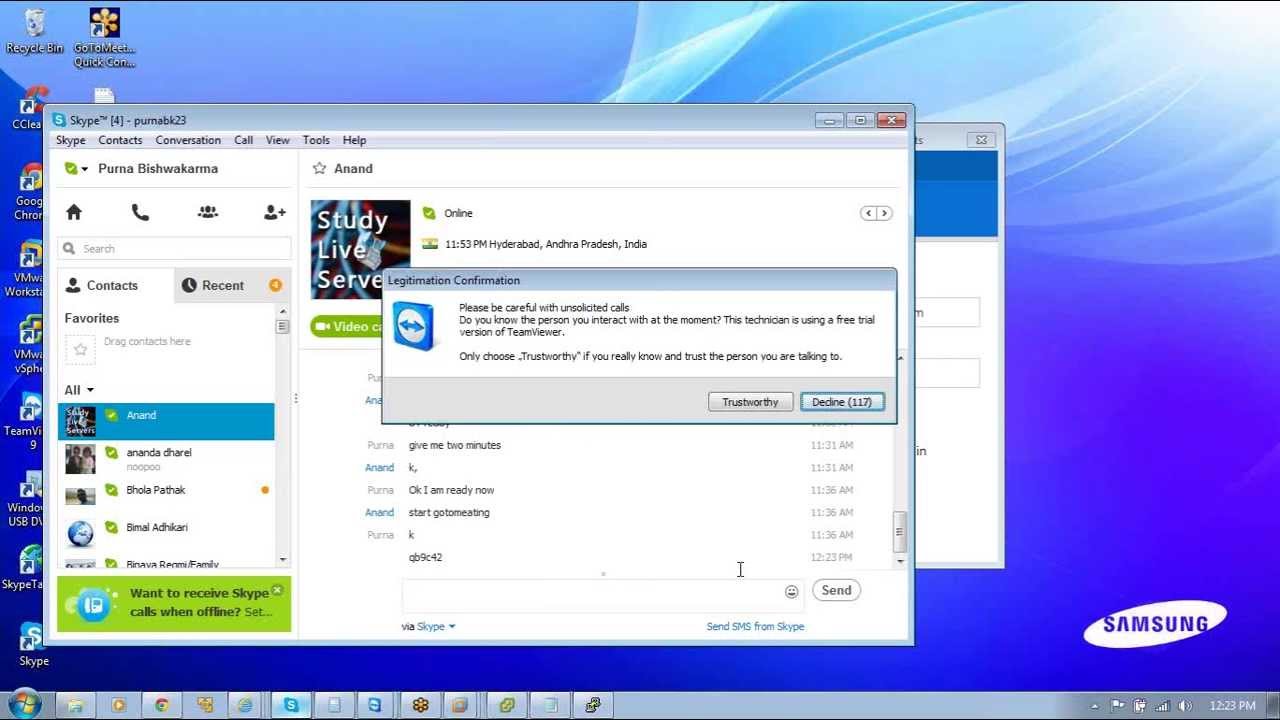Click the green Skype offline calls icon
The image size is (1280, 720).
(93, 604)
